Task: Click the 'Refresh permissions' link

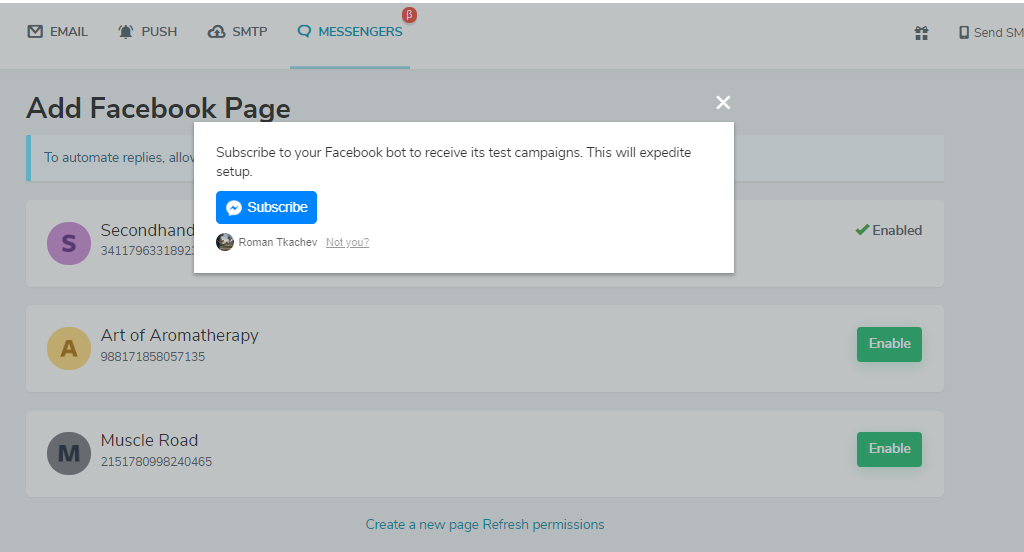Action: [x=544, y=524]
